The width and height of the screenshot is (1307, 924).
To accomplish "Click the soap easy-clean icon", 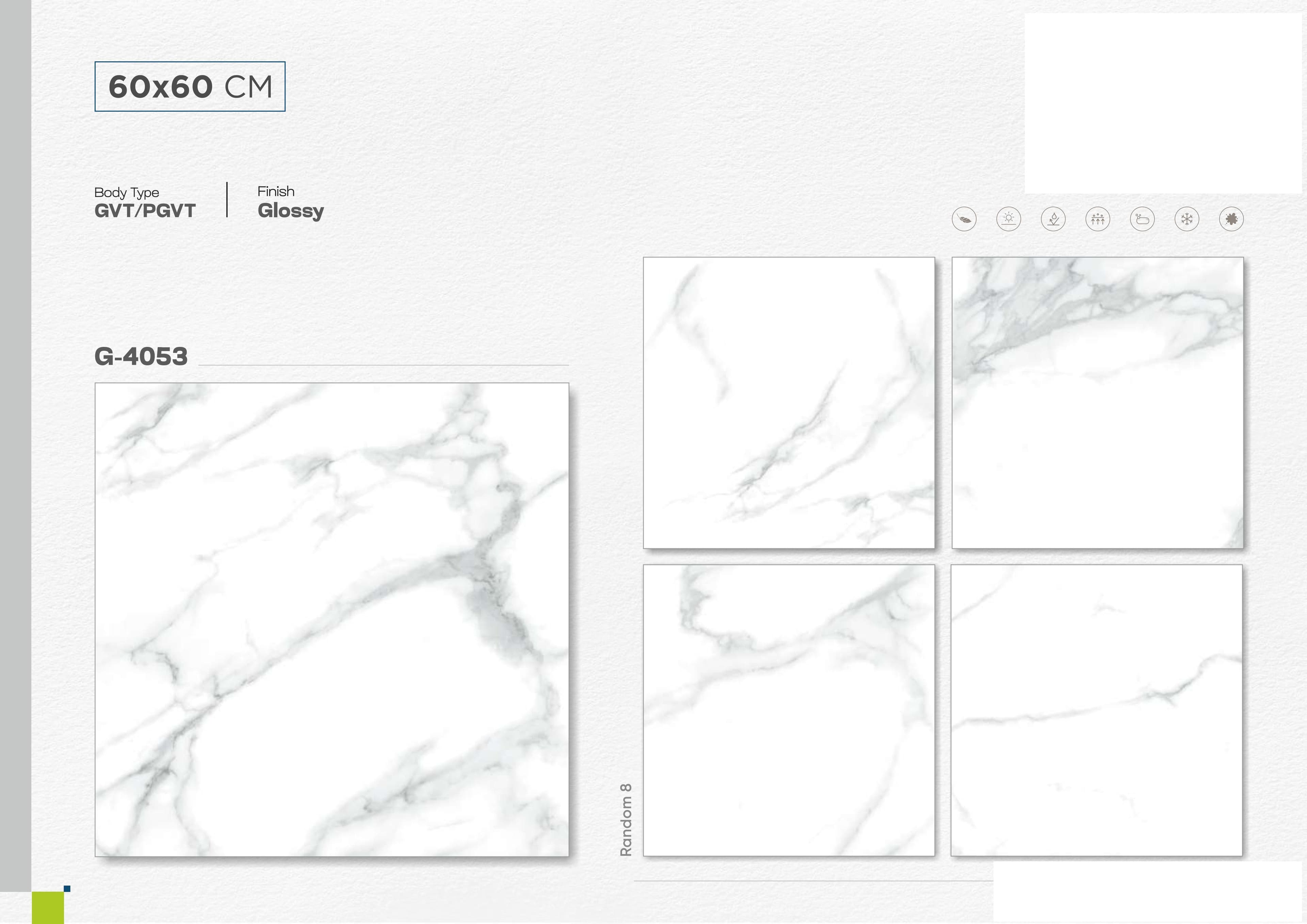I will tap(1142, 219).
